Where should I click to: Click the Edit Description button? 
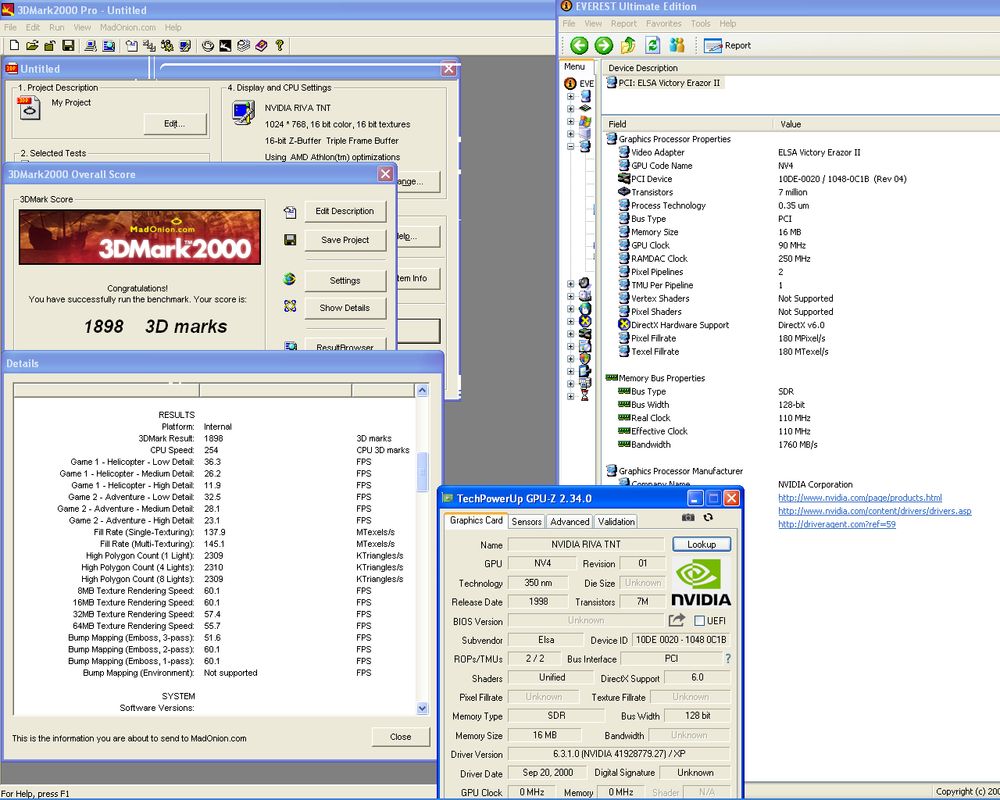click(x=344, y=211)
